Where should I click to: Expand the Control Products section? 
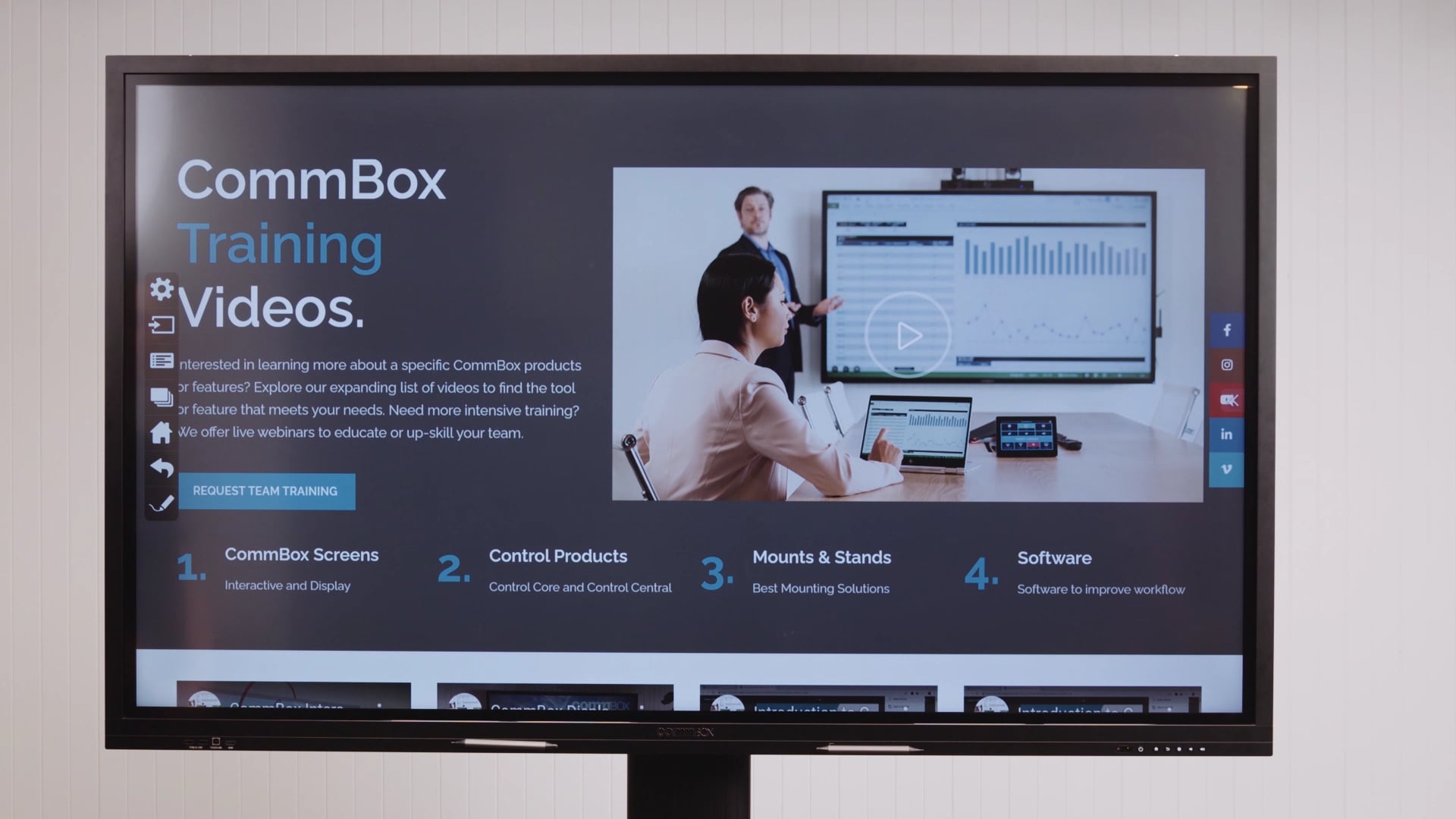[x=558, y=555]
